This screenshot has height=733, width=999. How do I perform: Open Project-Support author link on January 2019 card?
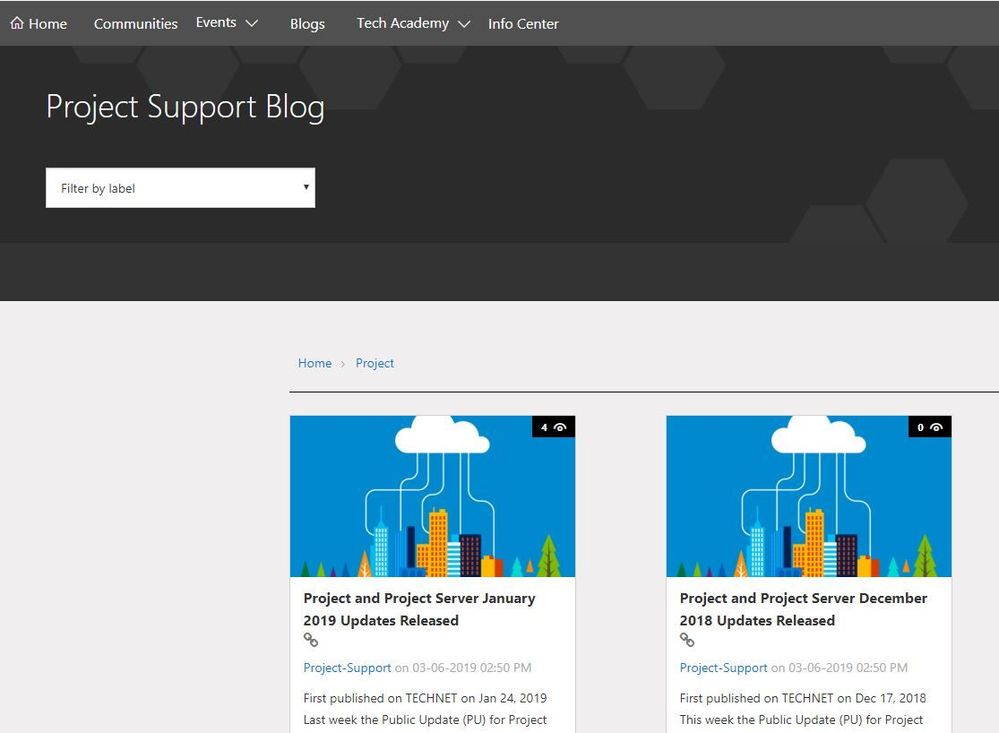[x=347, y=667]
